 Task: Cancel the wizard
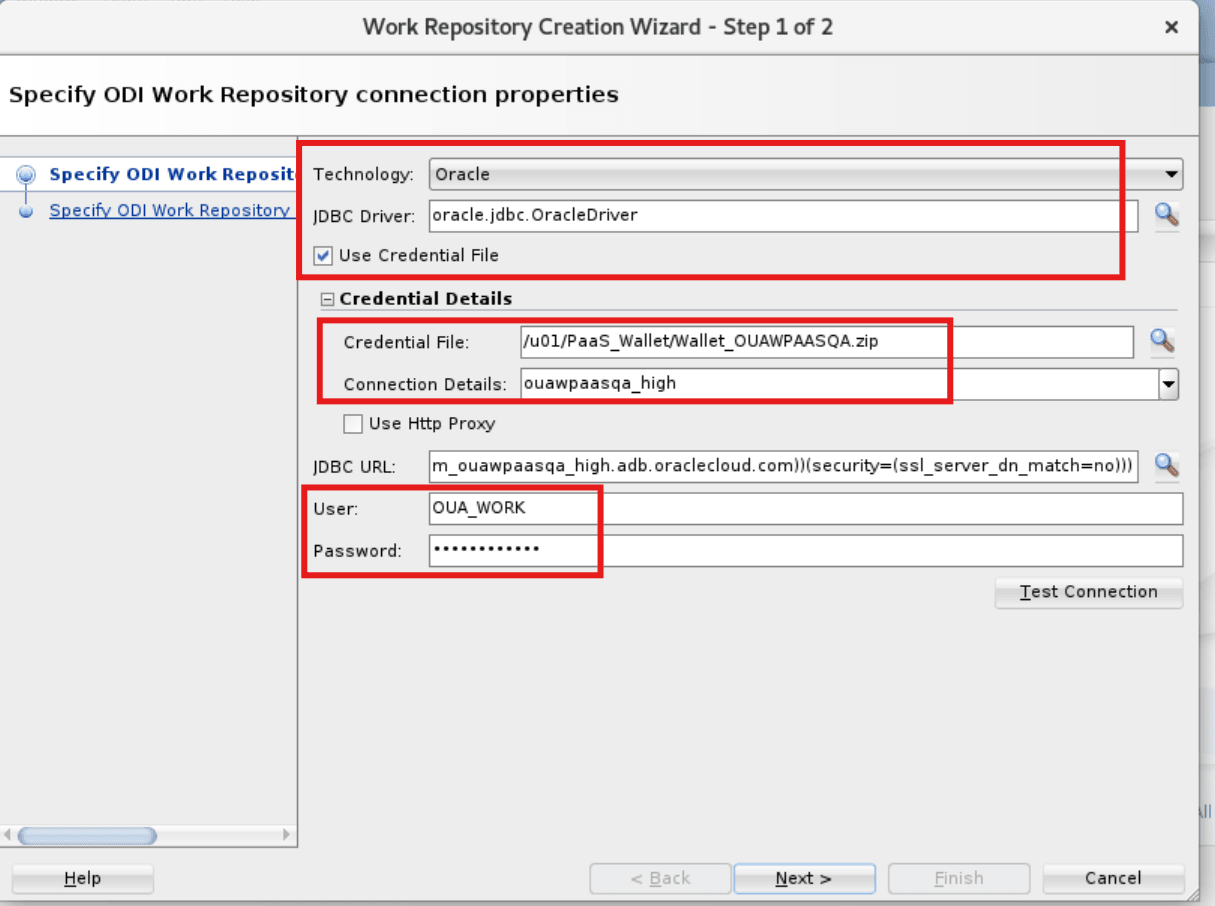[x=1113, y=878]
